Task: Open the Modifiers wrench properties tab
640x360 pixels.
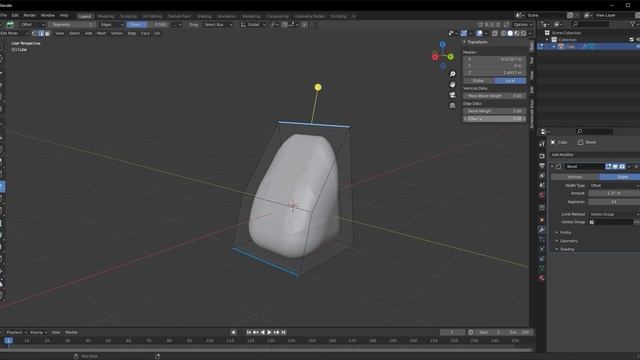Action: (x=542, y=230)
